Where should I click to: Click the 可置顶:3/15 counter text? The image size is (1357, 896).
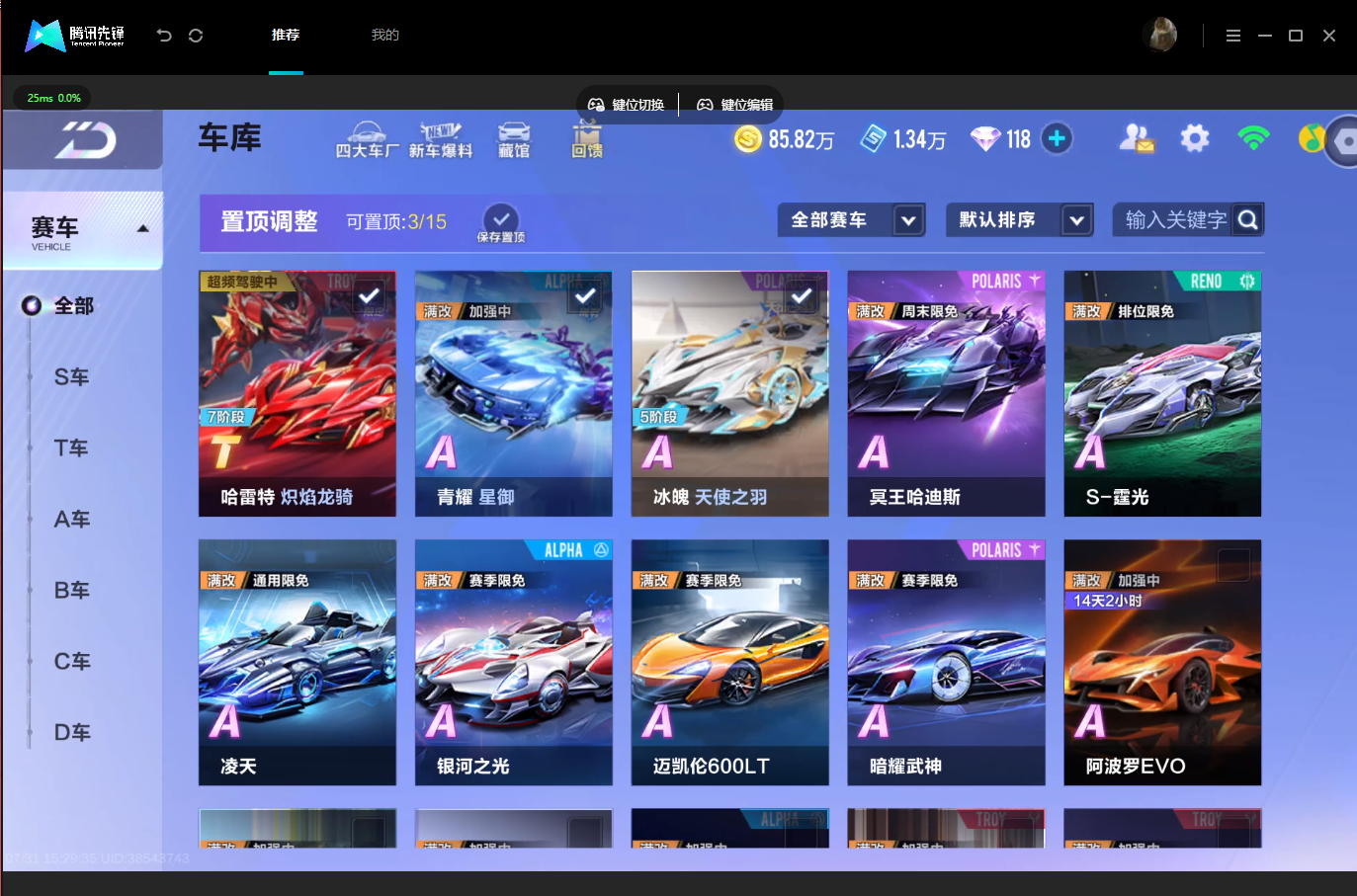pos(396,222)
